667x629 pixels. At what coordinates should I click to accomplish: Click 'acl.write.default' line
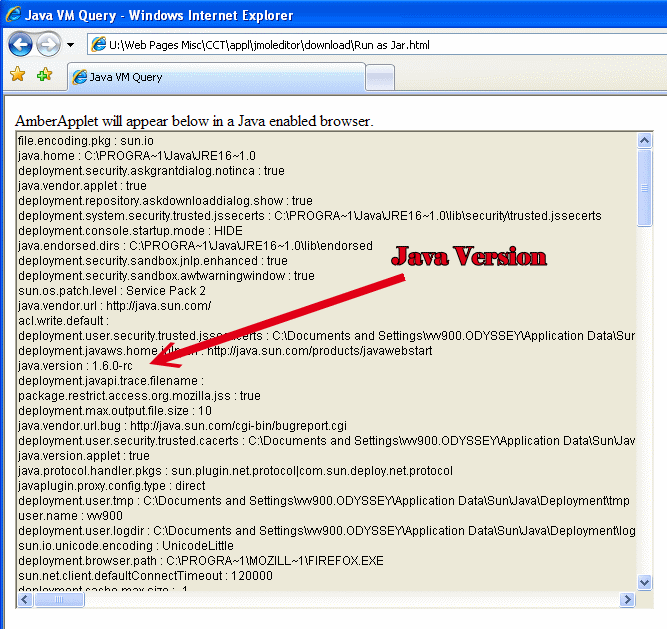click(x=63, y=321)
